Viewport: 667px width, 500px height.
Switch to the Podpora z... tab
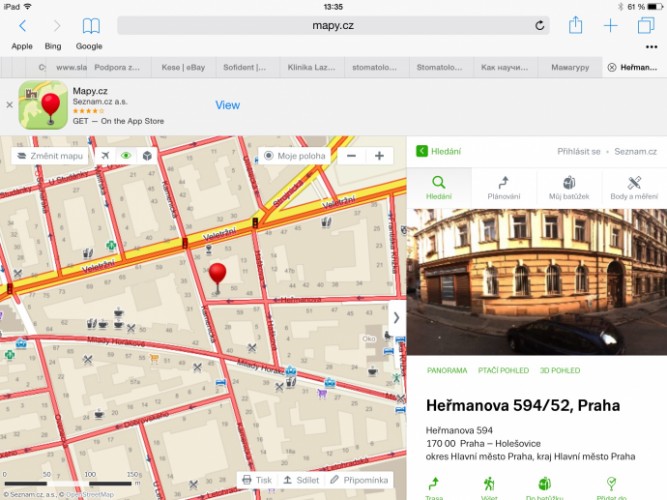click(118, 67)
